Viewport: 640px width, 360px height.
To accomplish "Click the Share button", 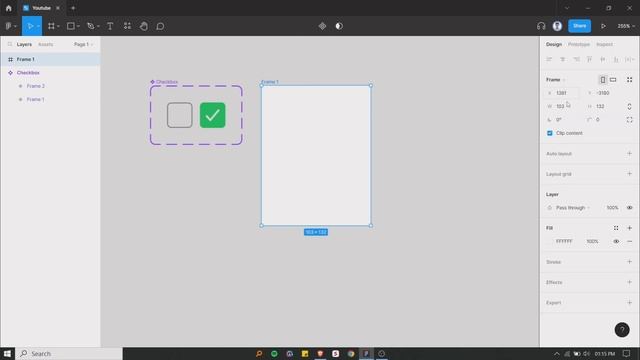I will tap(579, 26).
